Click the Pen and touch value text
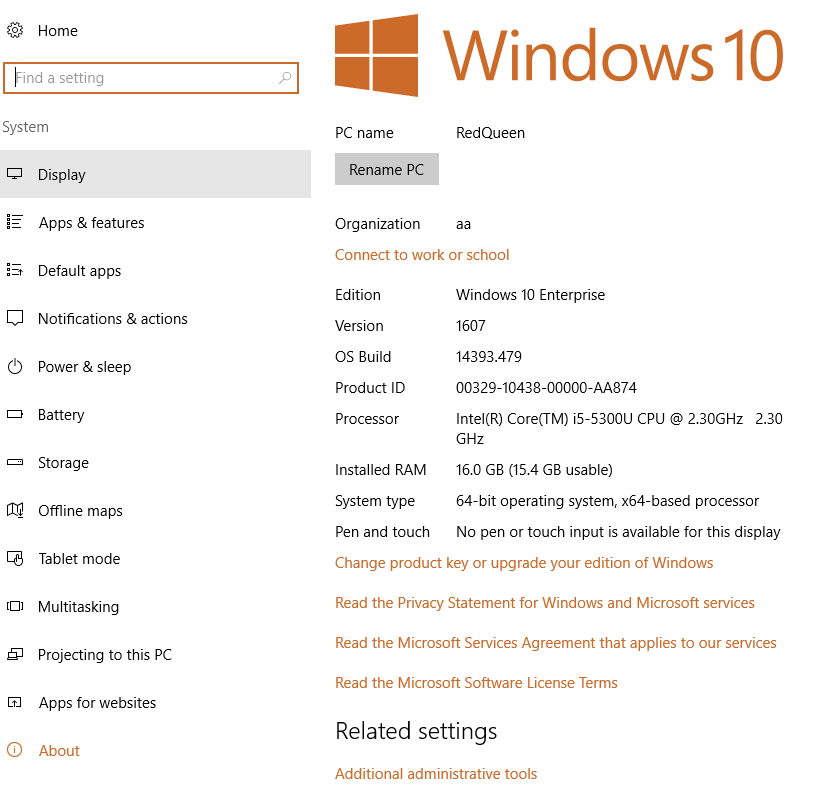 point(618,532)
